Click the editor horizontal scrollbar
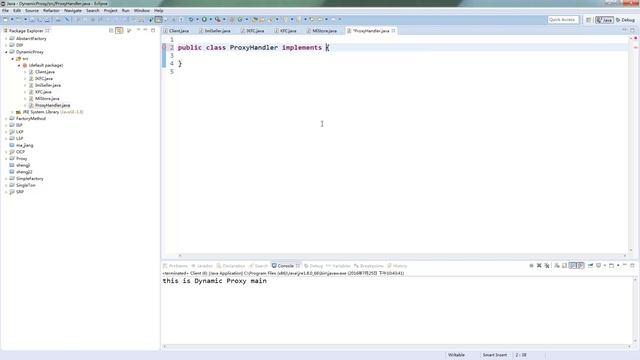This screenshot has height=360, width=640. tap(402, 256)
